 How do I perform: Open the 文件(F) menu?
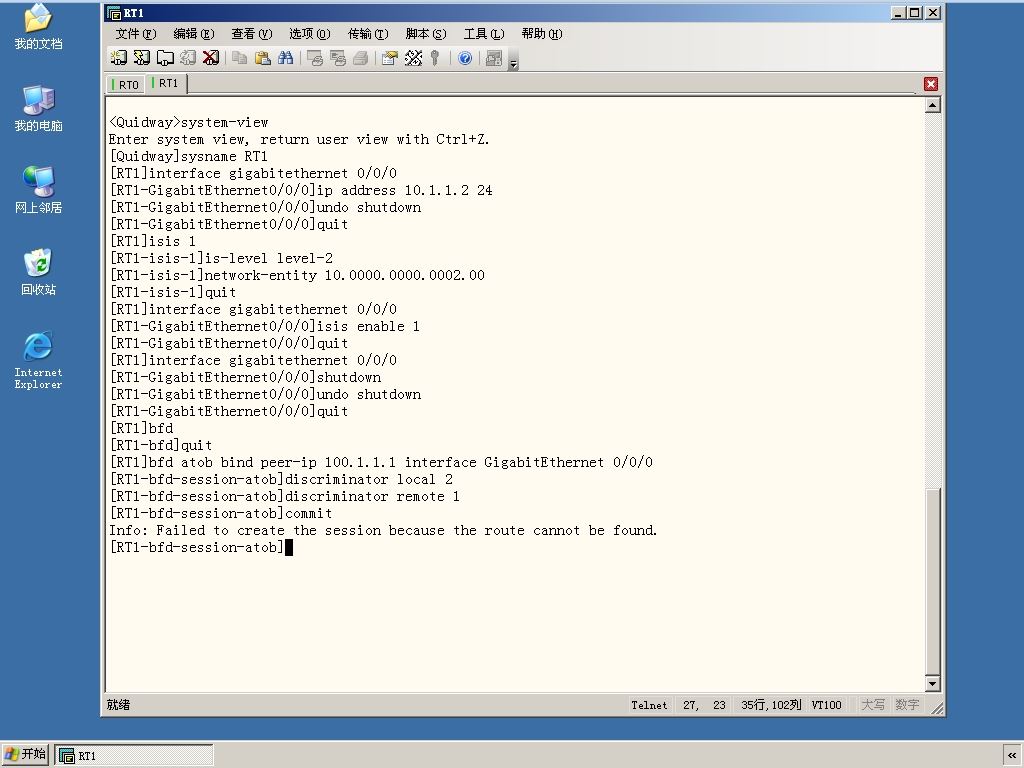pos(136,34)
